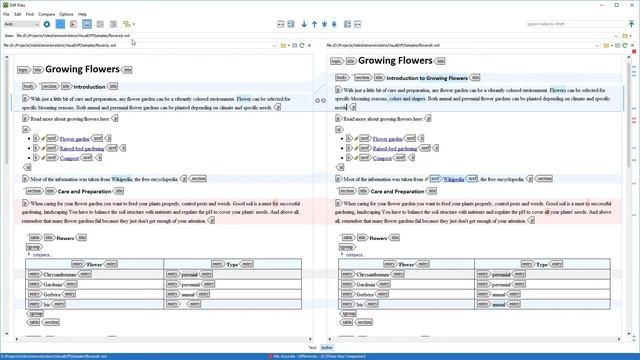Click the toolbar icon with the red play arrow
The width and height of the screenshot is (640, 360).
(x=73, y=24)
